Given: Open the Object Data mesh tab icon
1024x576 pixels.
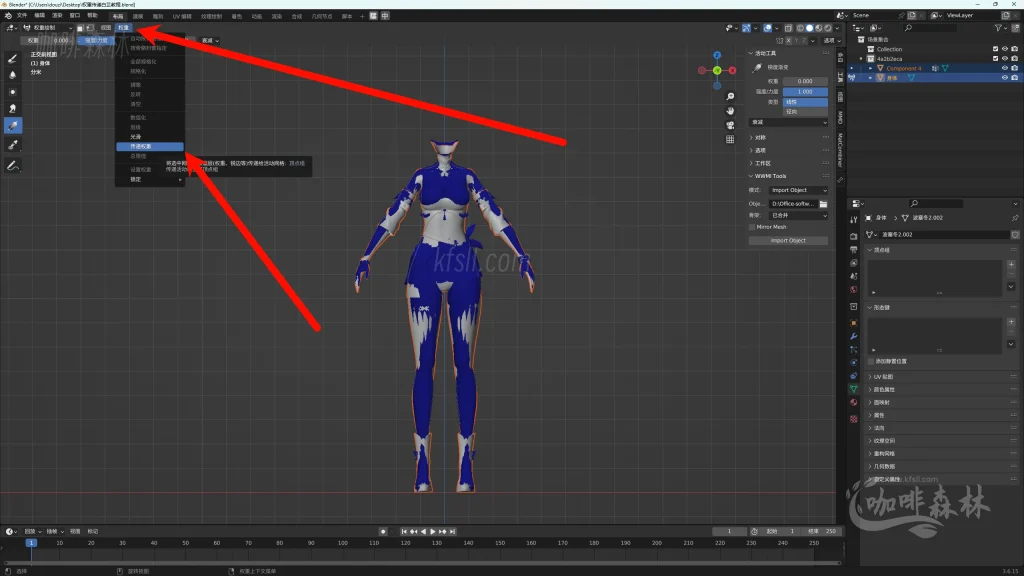Looking at the screenshot, I should pos(854,389).
